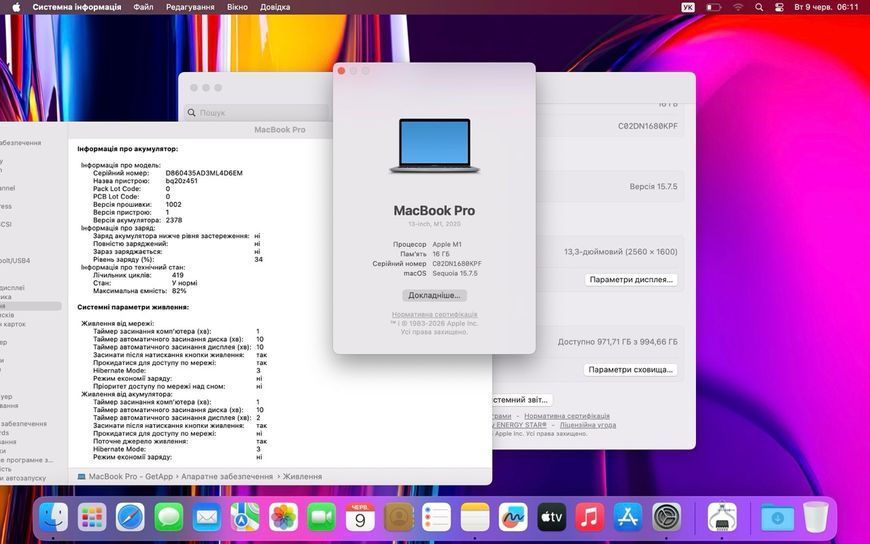Image resolution: width=870 pixels, height=544 pixels.
Task: Click the УК input source indicator
Action: [688, 7]
